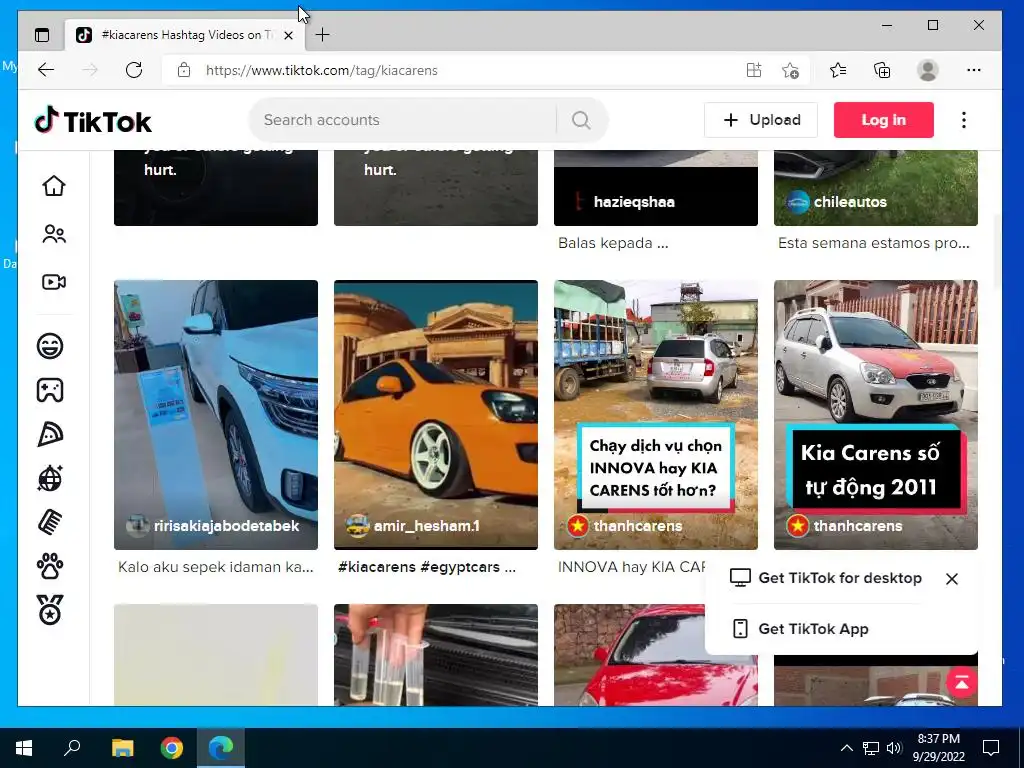The height and width of the screenshot is (768, 1024).
Task: Click the Upload button
Action: [x=761, y=120]
